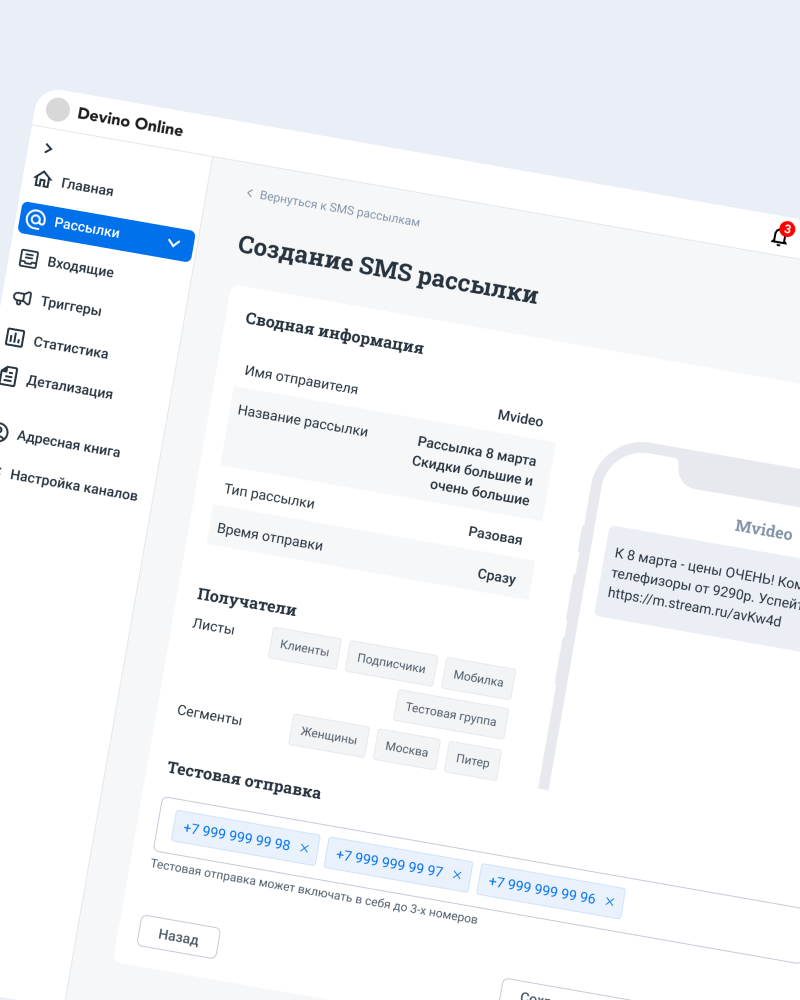Expand the sidebar with the arrow icon

click(48, 149)
